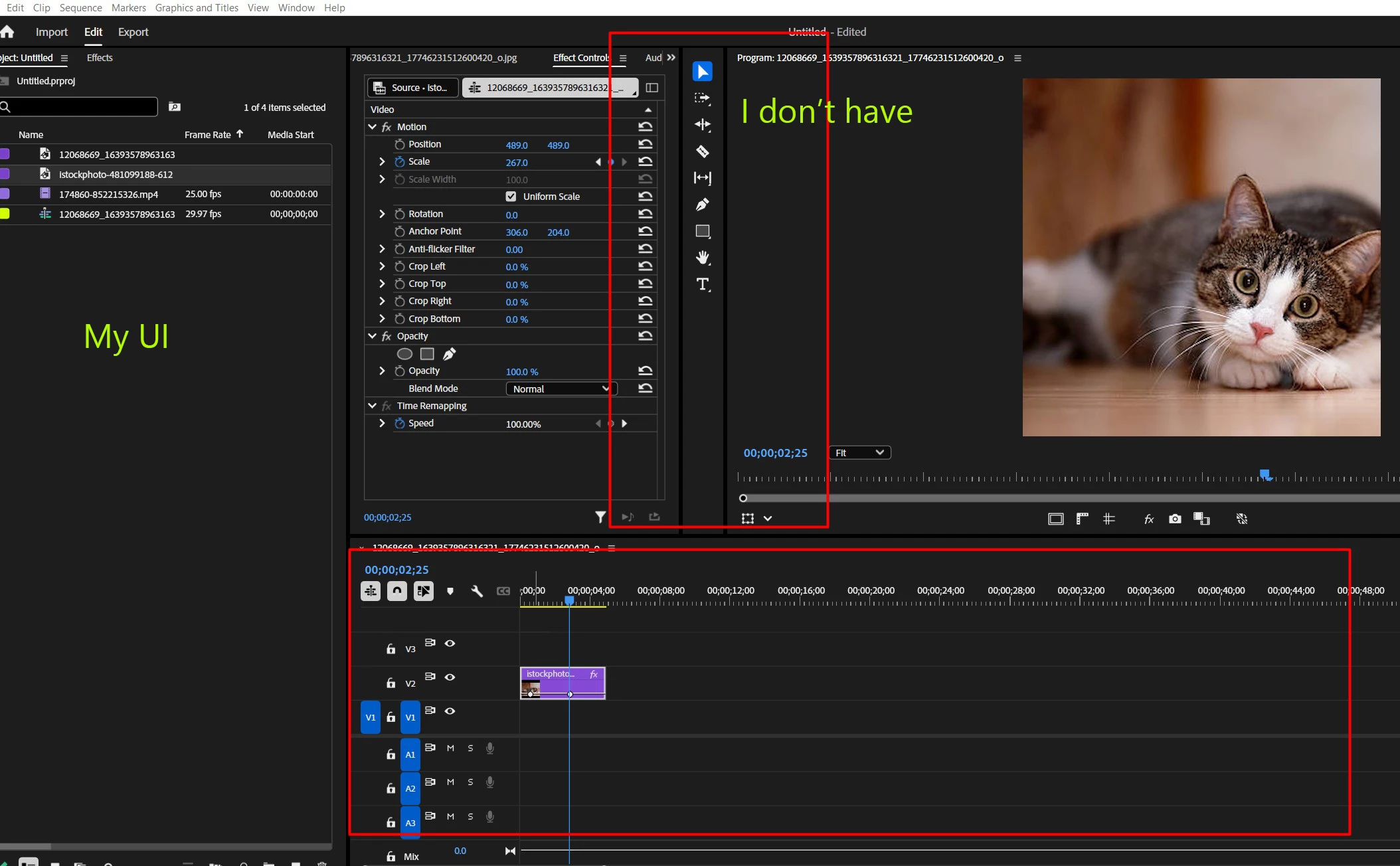Open the Sequence menu
This screenshot has width=1400, height=866.
[80, 8]
